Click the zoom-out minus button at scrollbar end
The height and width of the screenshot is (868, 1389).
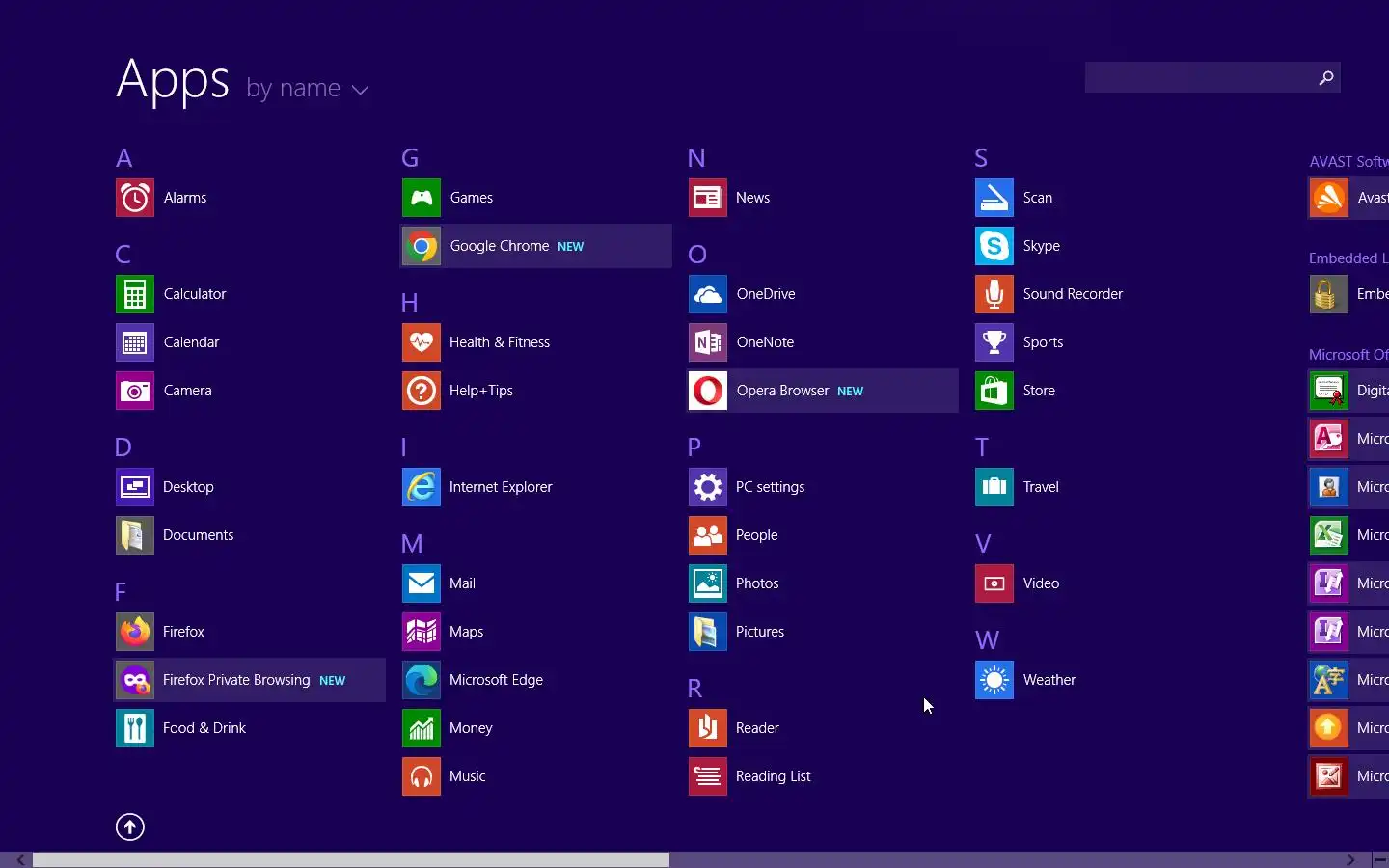pyautogui.click(x=1380, y=859)
